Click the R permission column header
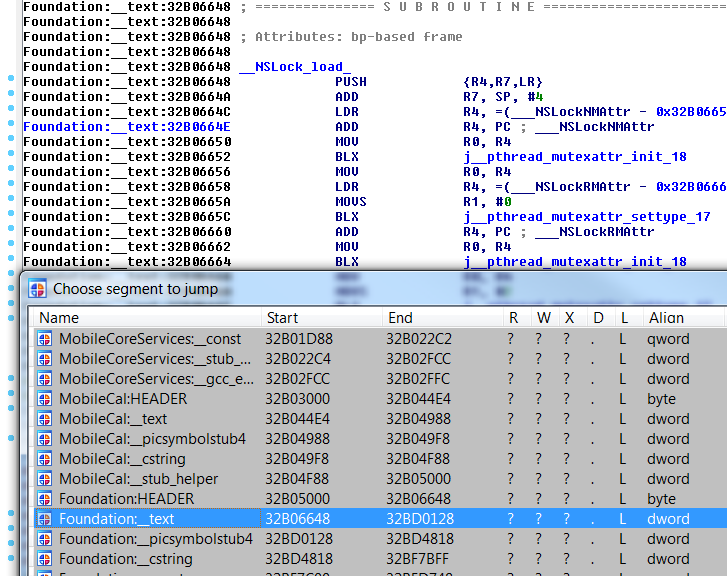 point(517,318)
